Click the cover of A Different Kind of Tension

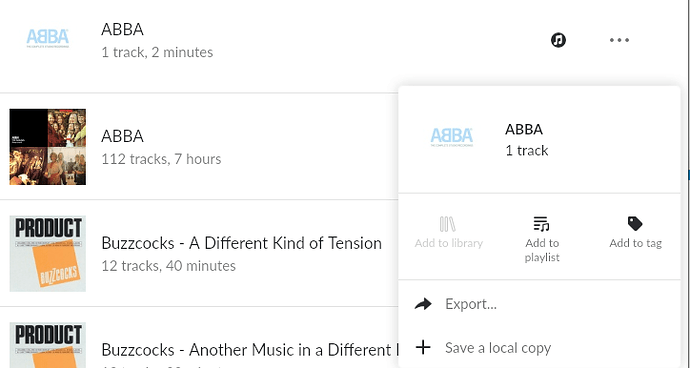click(48, 254)
